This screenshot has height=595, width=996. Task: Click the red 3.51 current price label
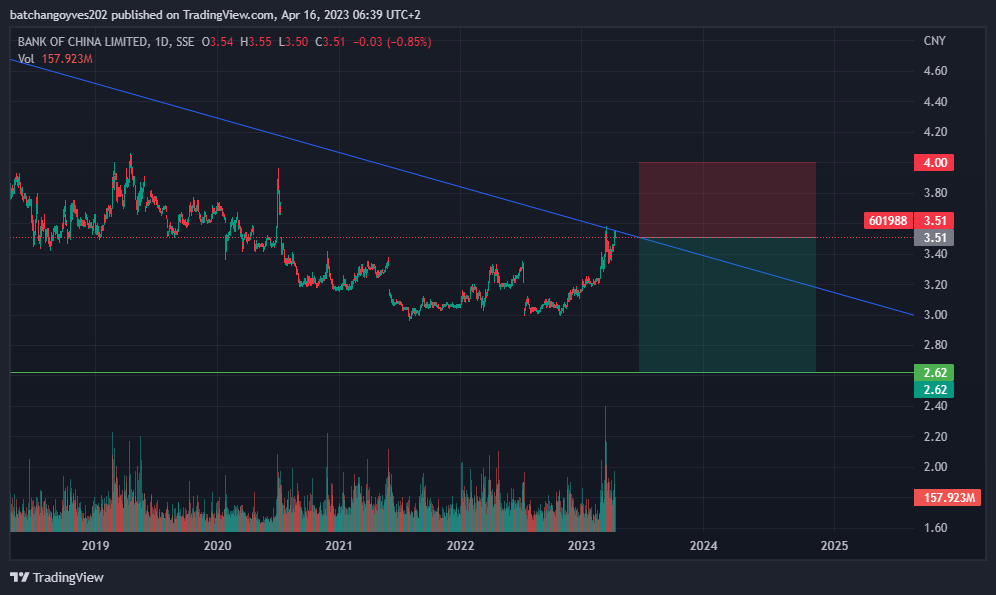pos(934,220)
